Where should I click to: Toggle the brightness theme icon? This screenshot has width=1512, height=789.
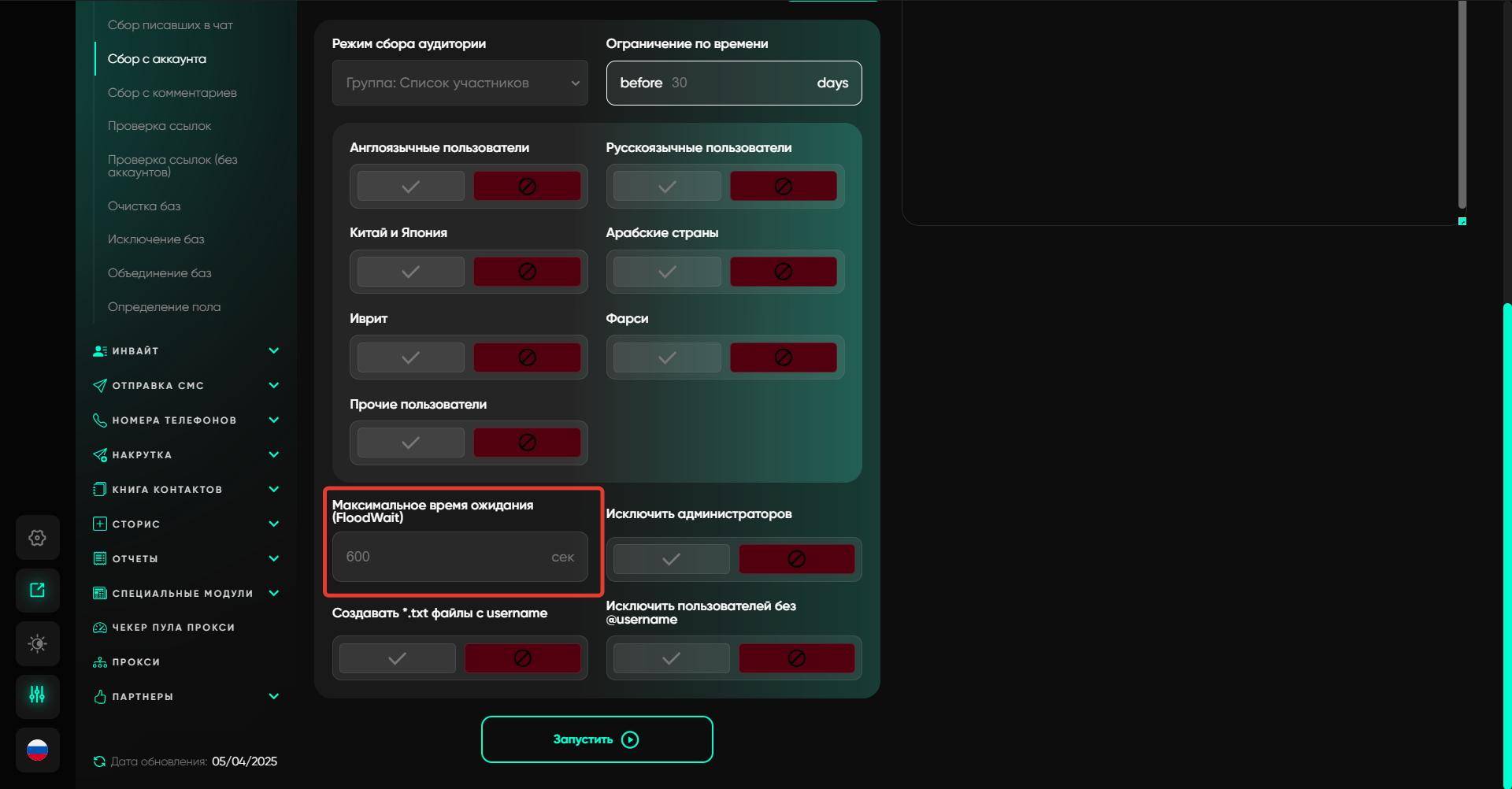(x=37, y=643)
